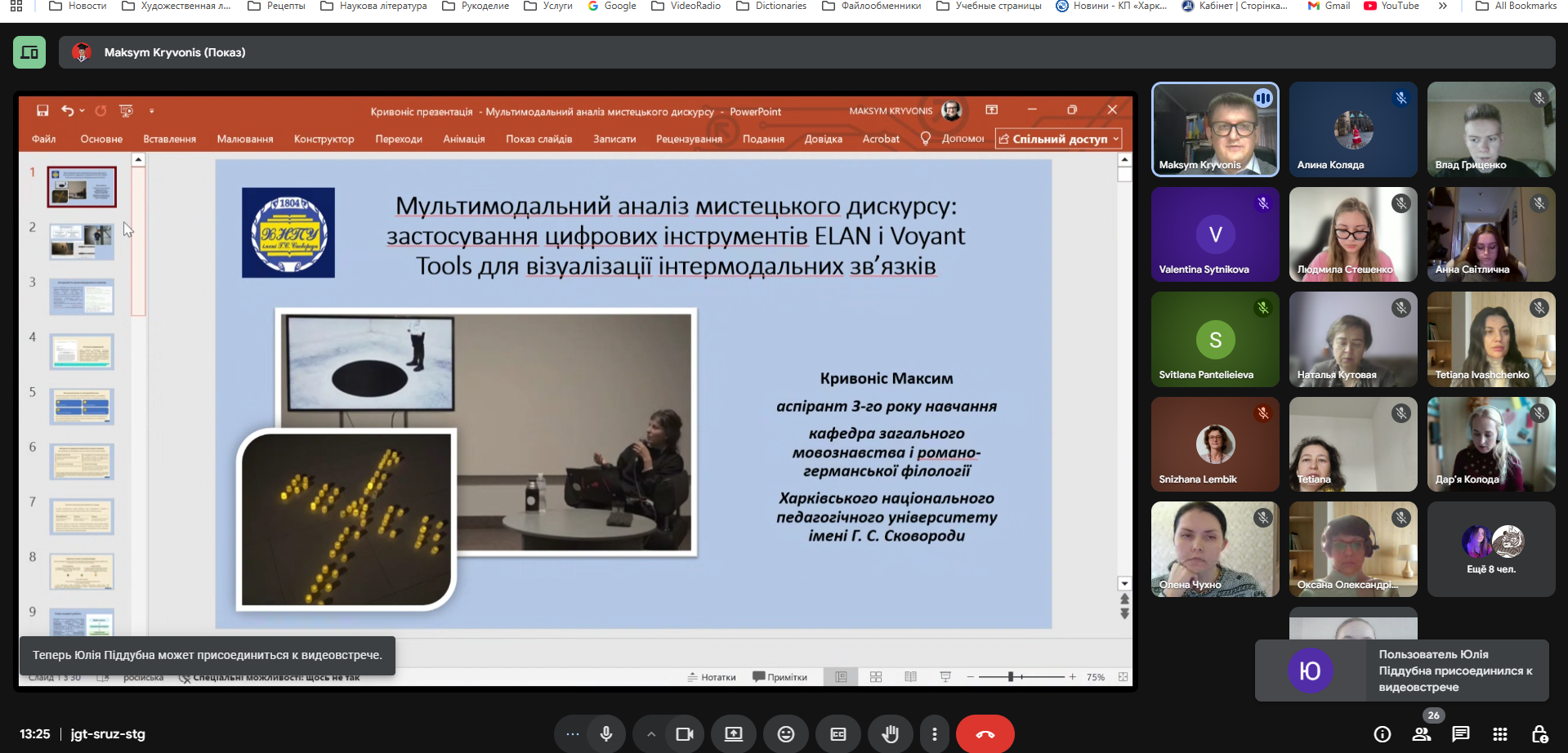Open the chat with everyone panel
This screenshot has height=753, width=1568.
(1460, 734)
